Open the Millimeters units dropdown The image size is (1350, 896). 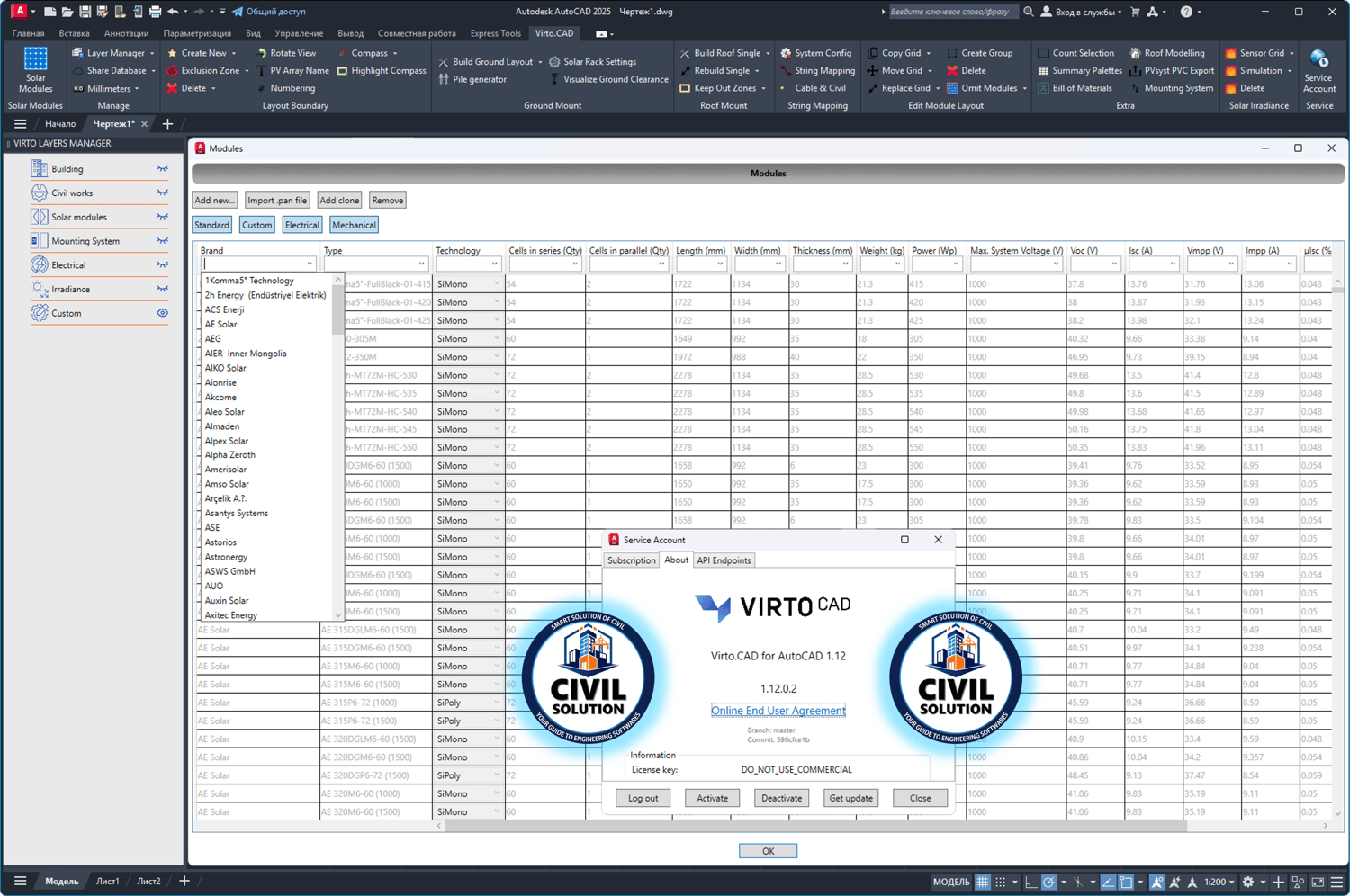137,88
